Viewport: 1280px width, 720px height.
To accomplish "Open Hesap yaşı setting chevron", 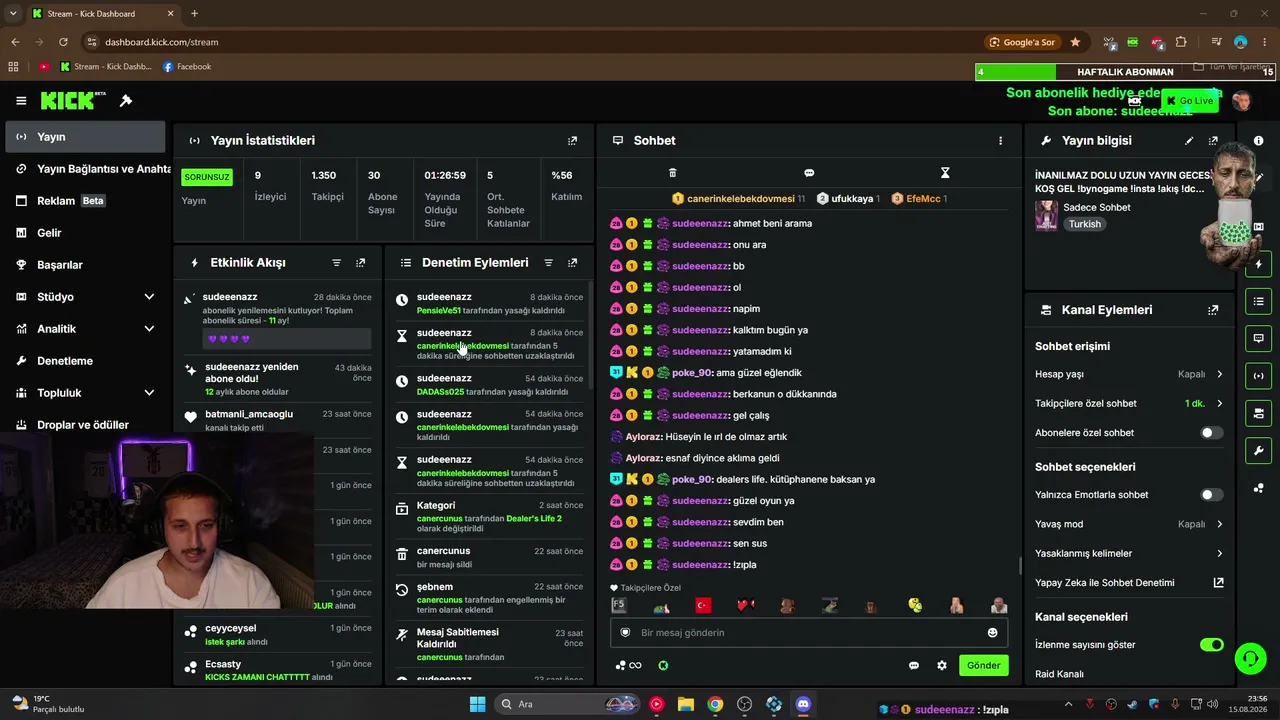I will click(1219, 375).
